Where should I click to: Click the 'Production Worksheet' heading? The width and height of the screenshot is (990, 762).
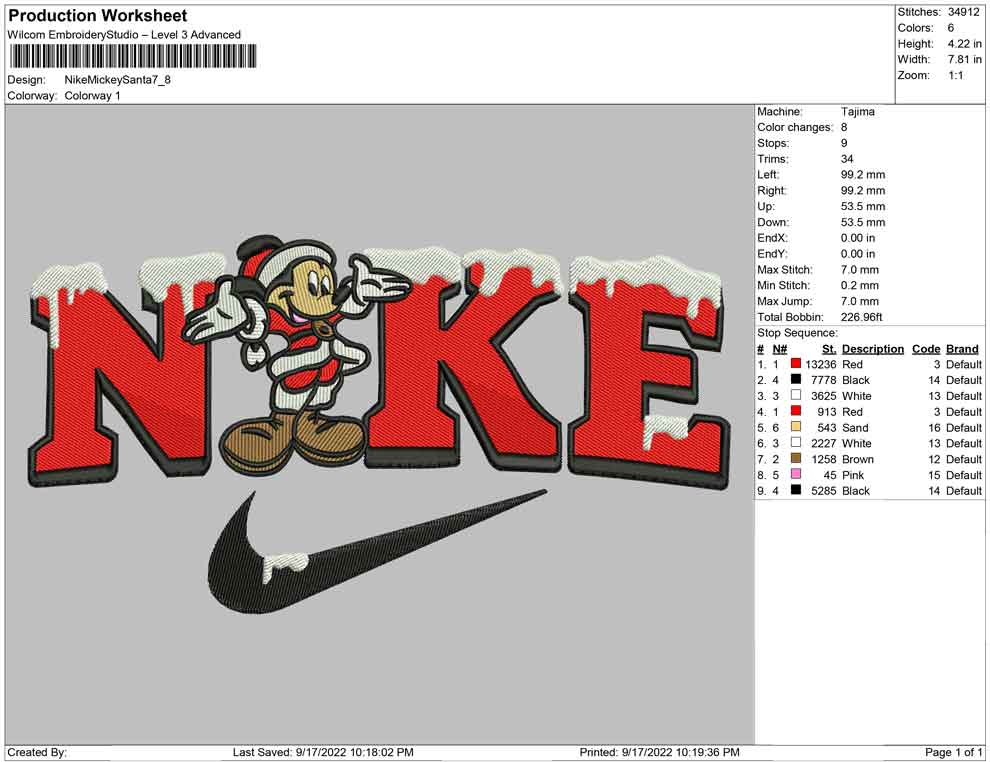tap(98, 16)
